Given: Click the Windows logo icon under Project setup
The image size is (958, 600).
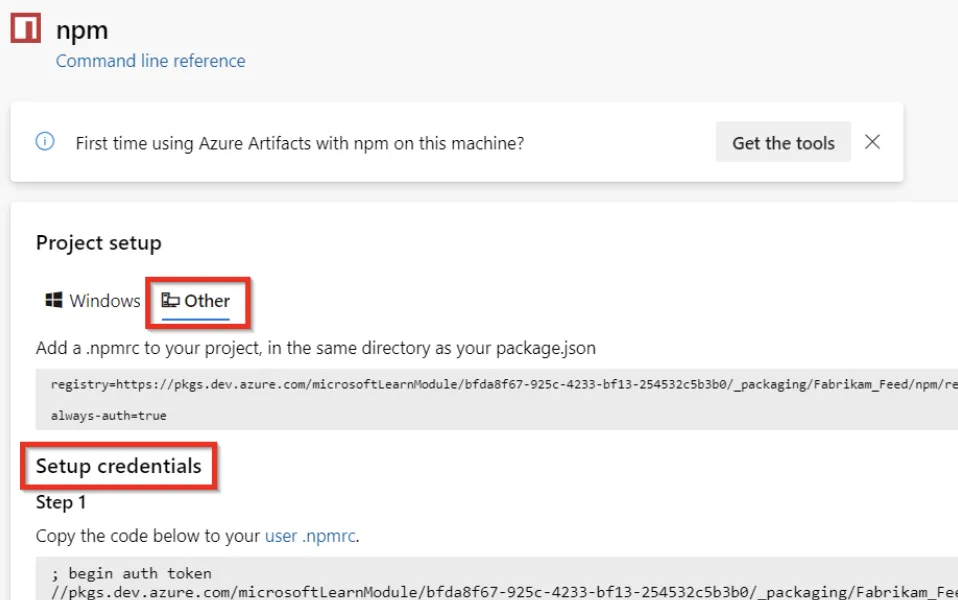Looking at the screenshot, I should (54, 301).
